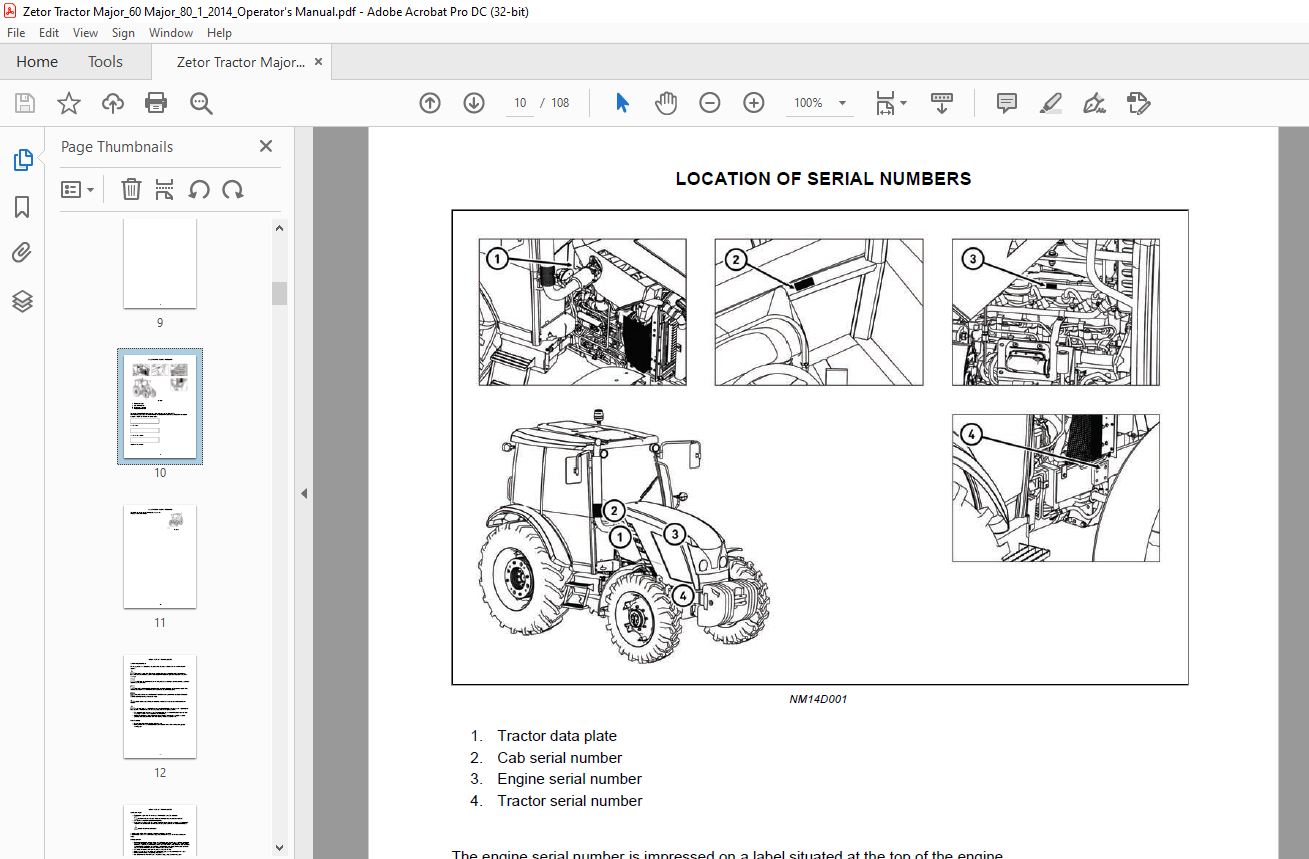
Task: Open the File menu
Action: click(x=16, y=33)
